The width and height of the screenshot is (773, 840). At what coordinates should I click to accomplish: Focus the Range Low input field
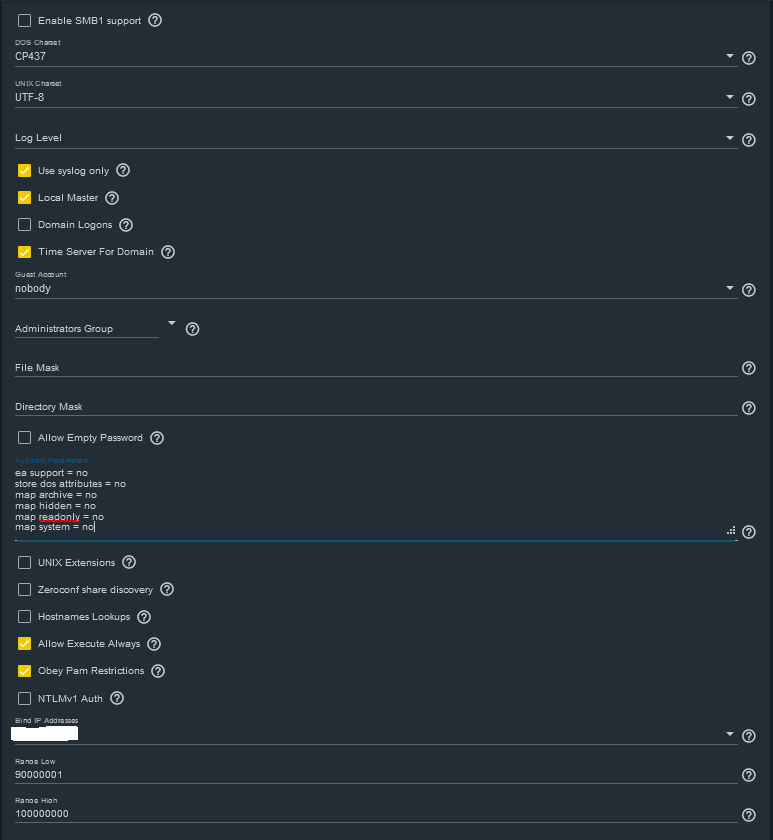[x=376, y=775]
